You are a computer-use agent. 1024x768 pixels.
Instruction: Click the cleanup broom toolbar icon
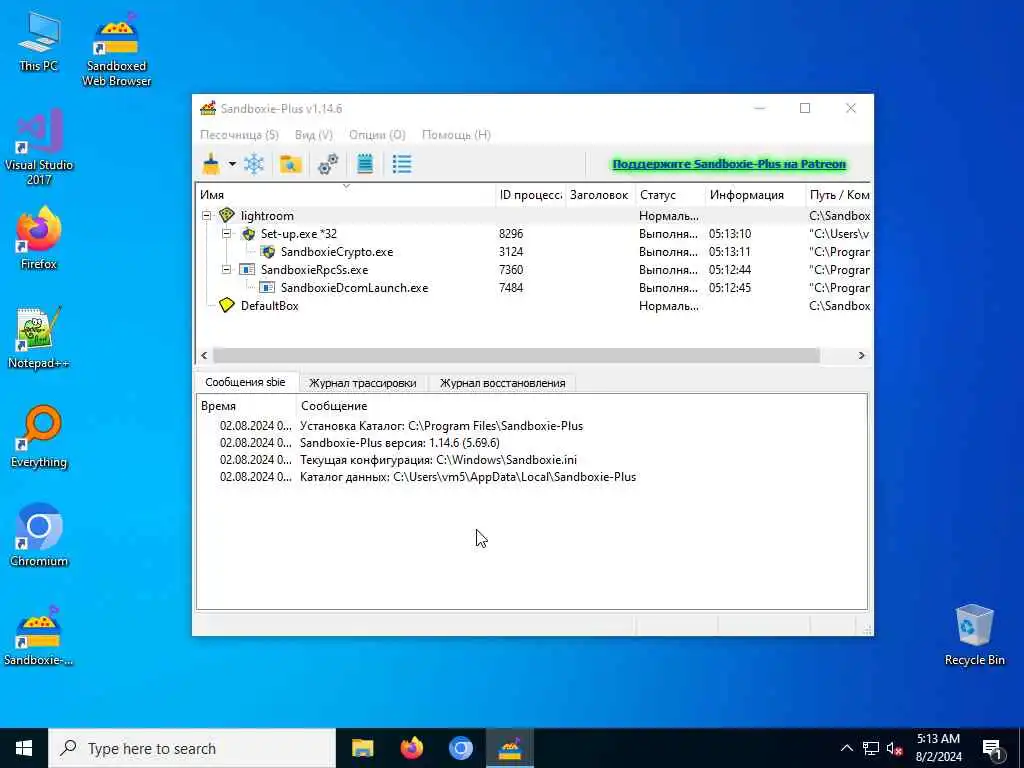[x=211, y=164]
